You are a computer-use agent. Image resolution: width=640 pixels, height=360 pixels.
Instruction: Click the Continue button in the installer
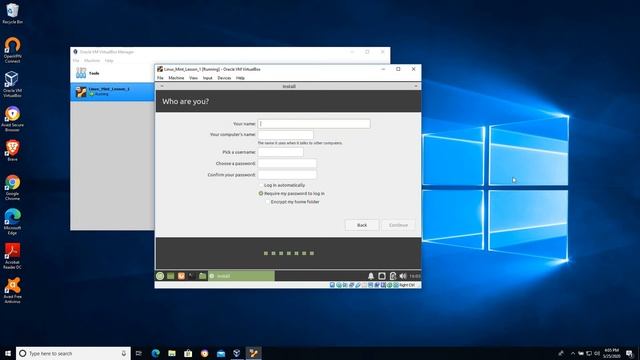pos(398,225)
